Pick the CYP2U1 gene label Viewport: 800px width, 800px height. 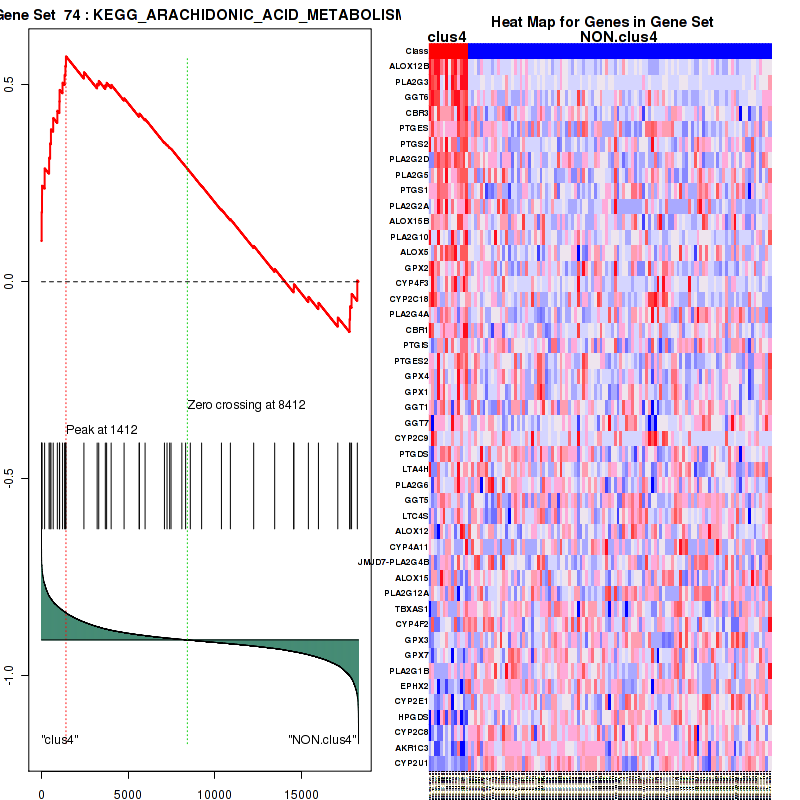coord(411,763)
